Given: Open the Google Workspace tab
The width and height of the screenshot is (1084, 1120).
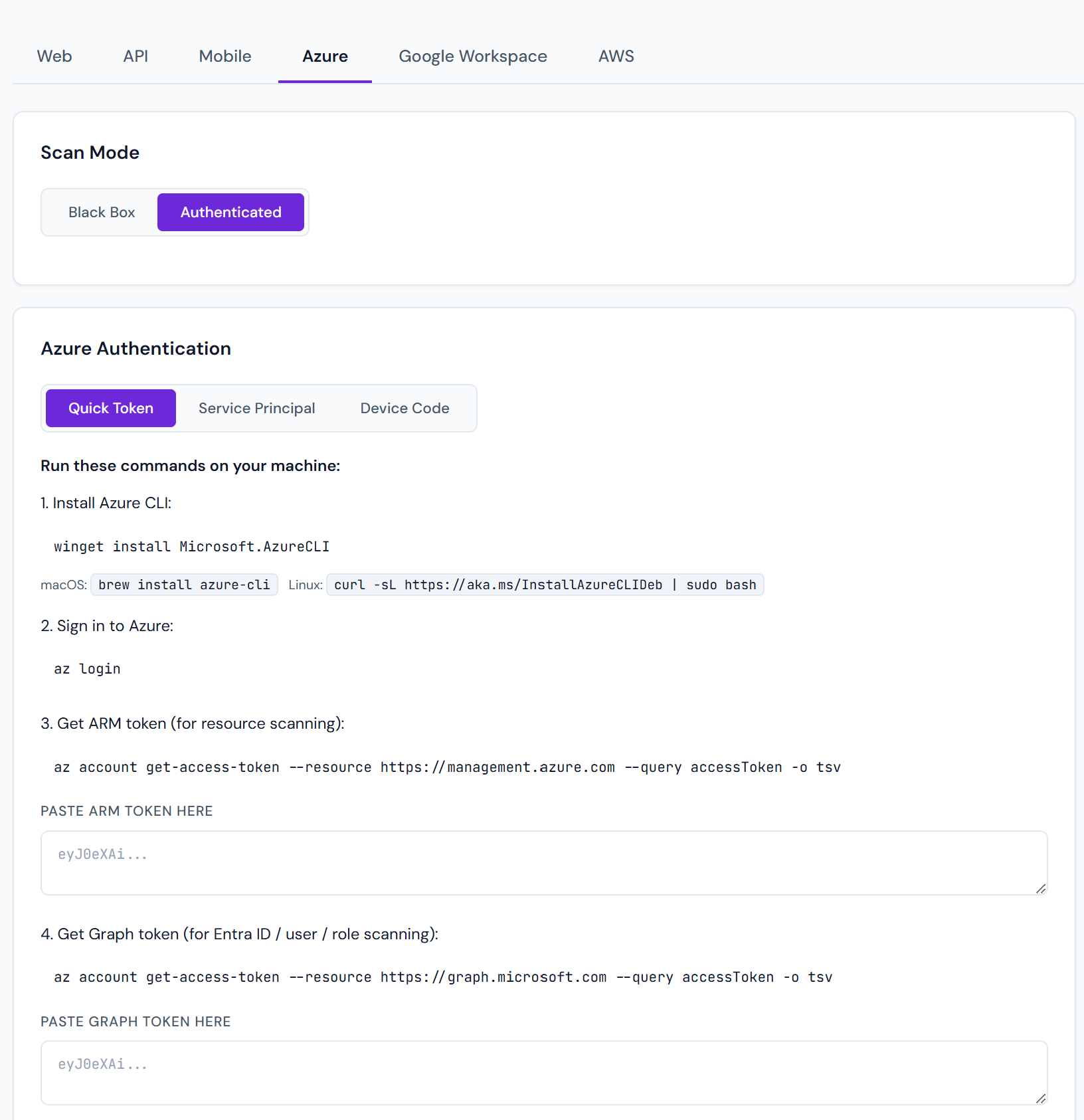Looking at the screenshot, I should [473, 56].
